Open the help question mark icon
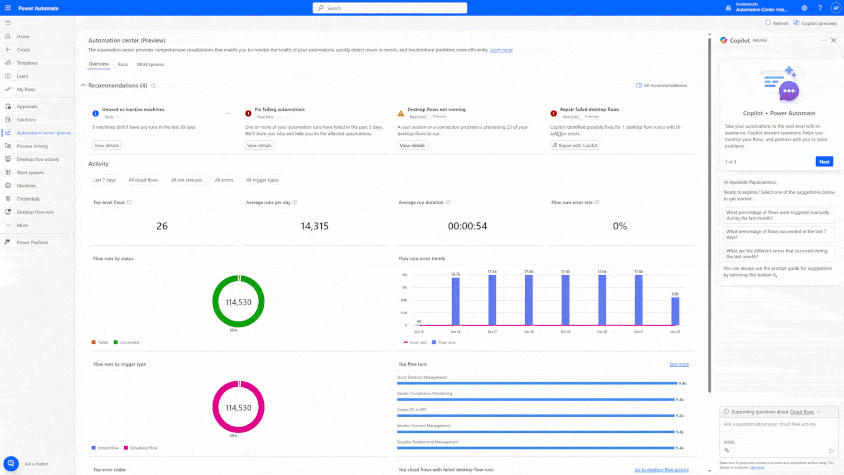This screenshot has height=475, width=844. 819,7
